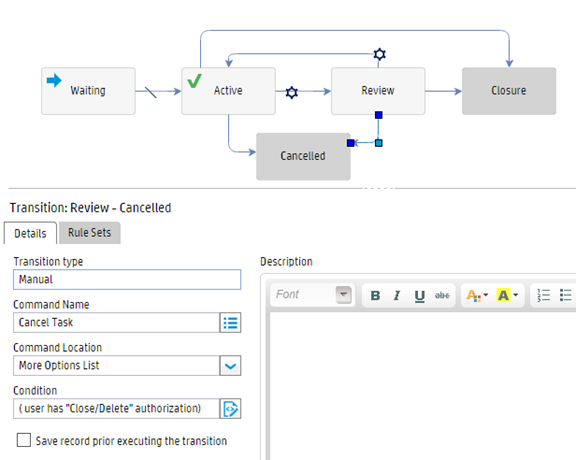
Task: Select the Cancelled state box
Action: point(303,156)
